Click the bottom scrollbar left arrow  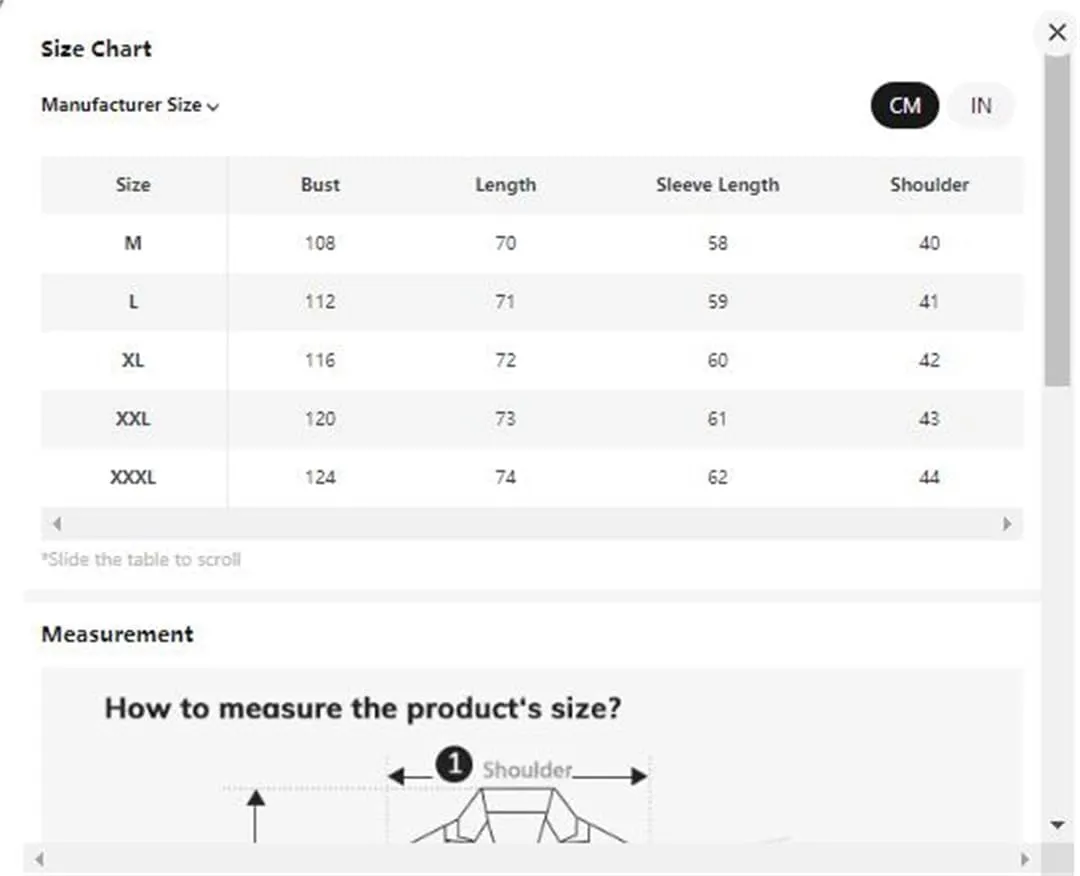39,859
